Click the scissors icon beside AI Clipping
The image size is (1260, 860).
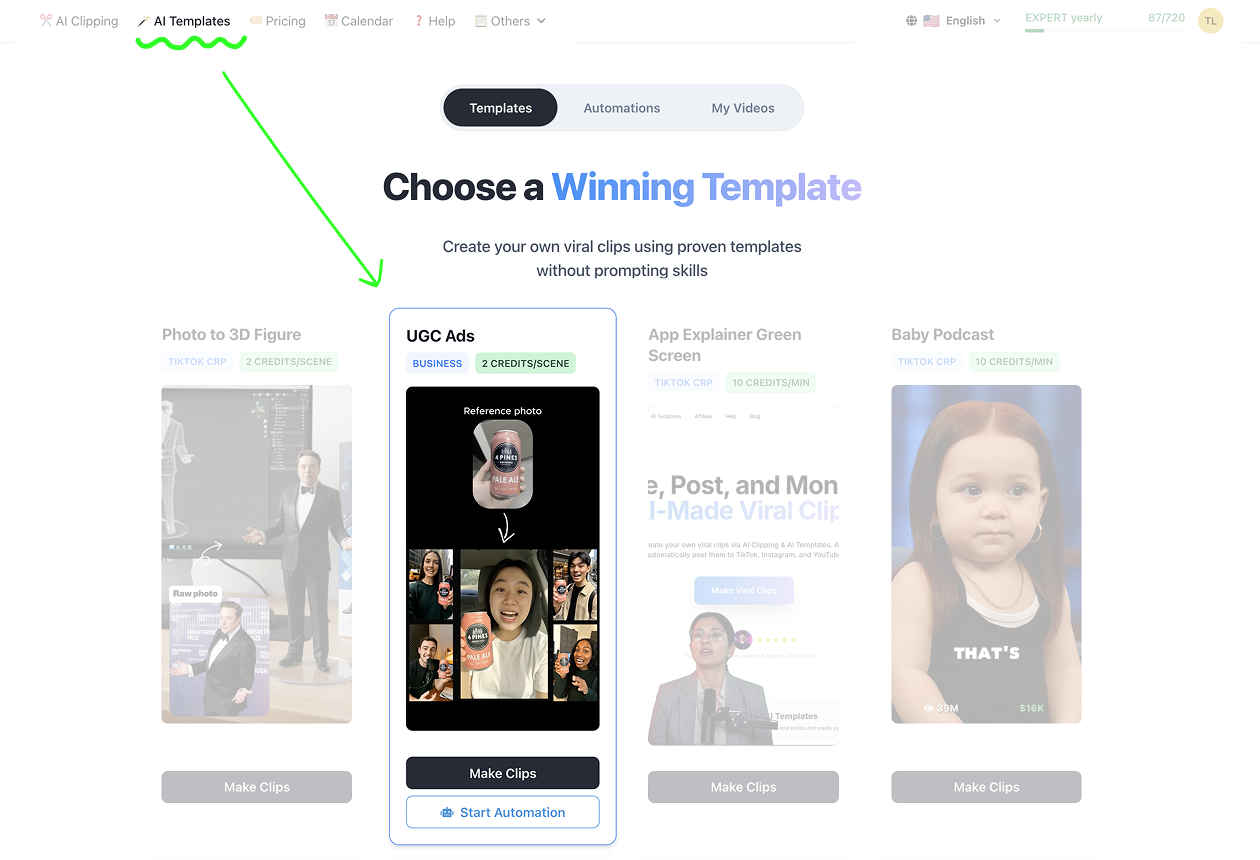[45, 20]
